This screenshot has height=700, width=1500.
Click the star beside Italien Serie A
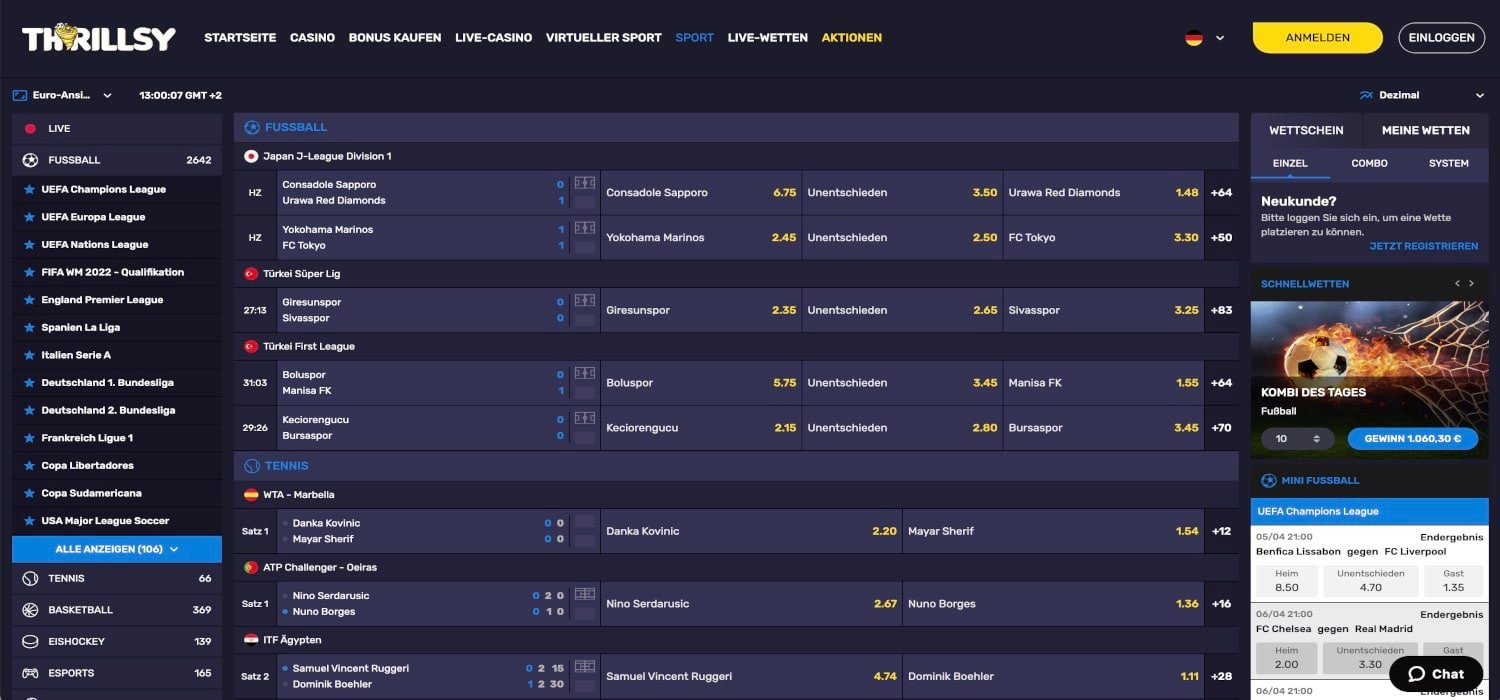[x=29, y=355]
